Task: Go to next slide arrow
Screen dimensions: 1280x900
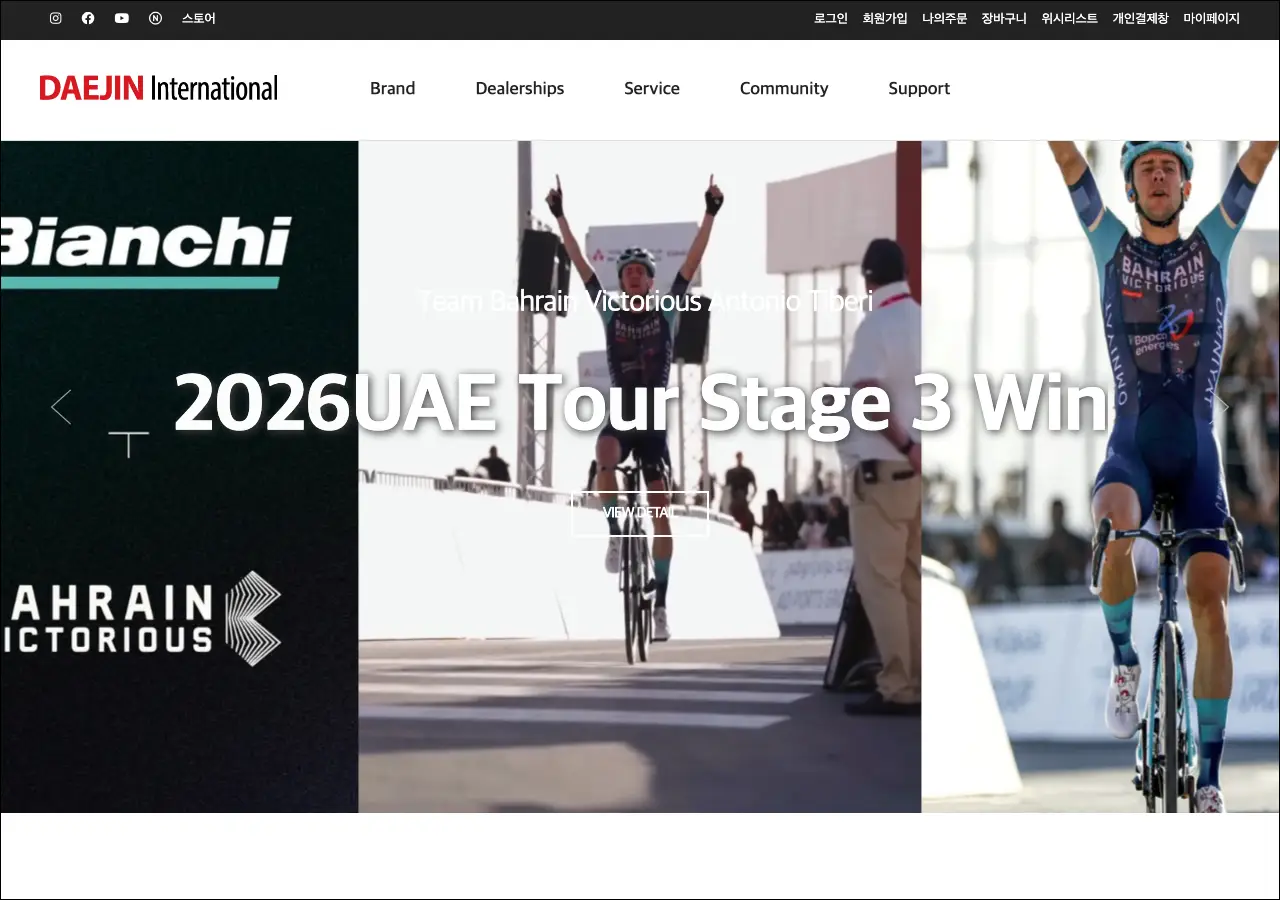Action: click(1220, 407)
